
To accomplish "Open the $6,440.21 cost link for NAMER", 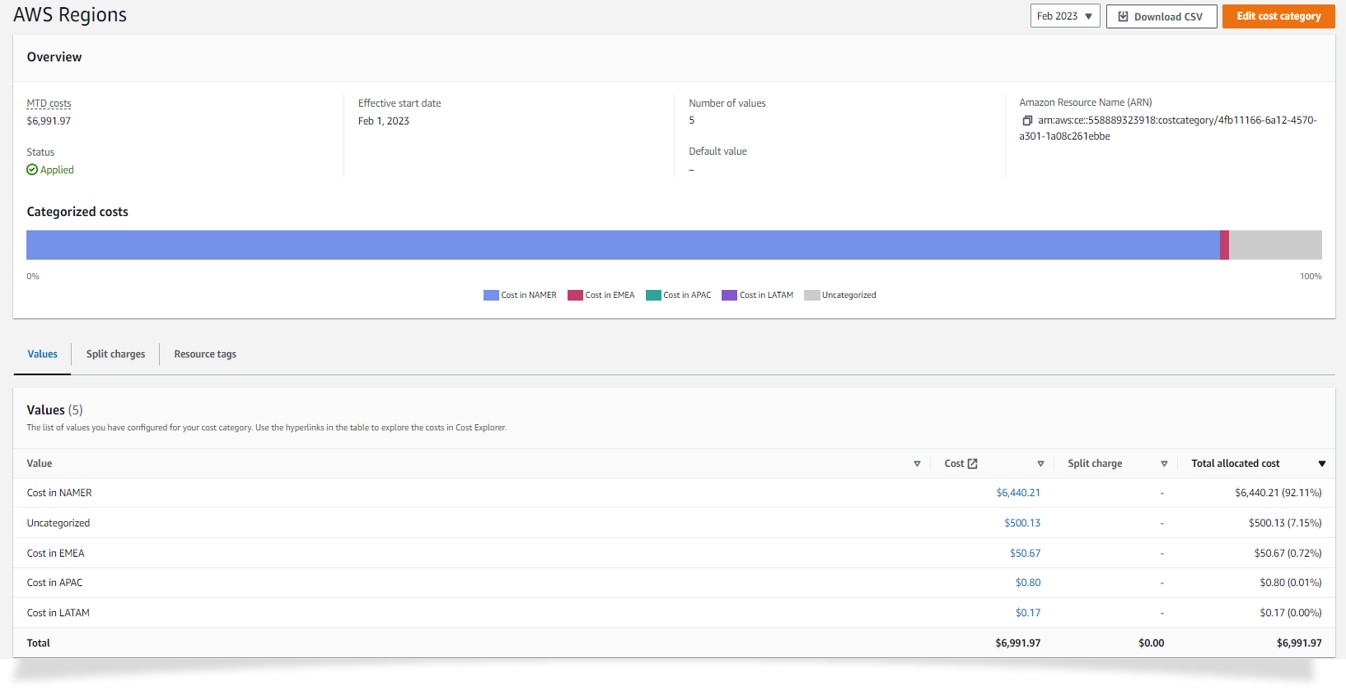I will click(1018, 493).
